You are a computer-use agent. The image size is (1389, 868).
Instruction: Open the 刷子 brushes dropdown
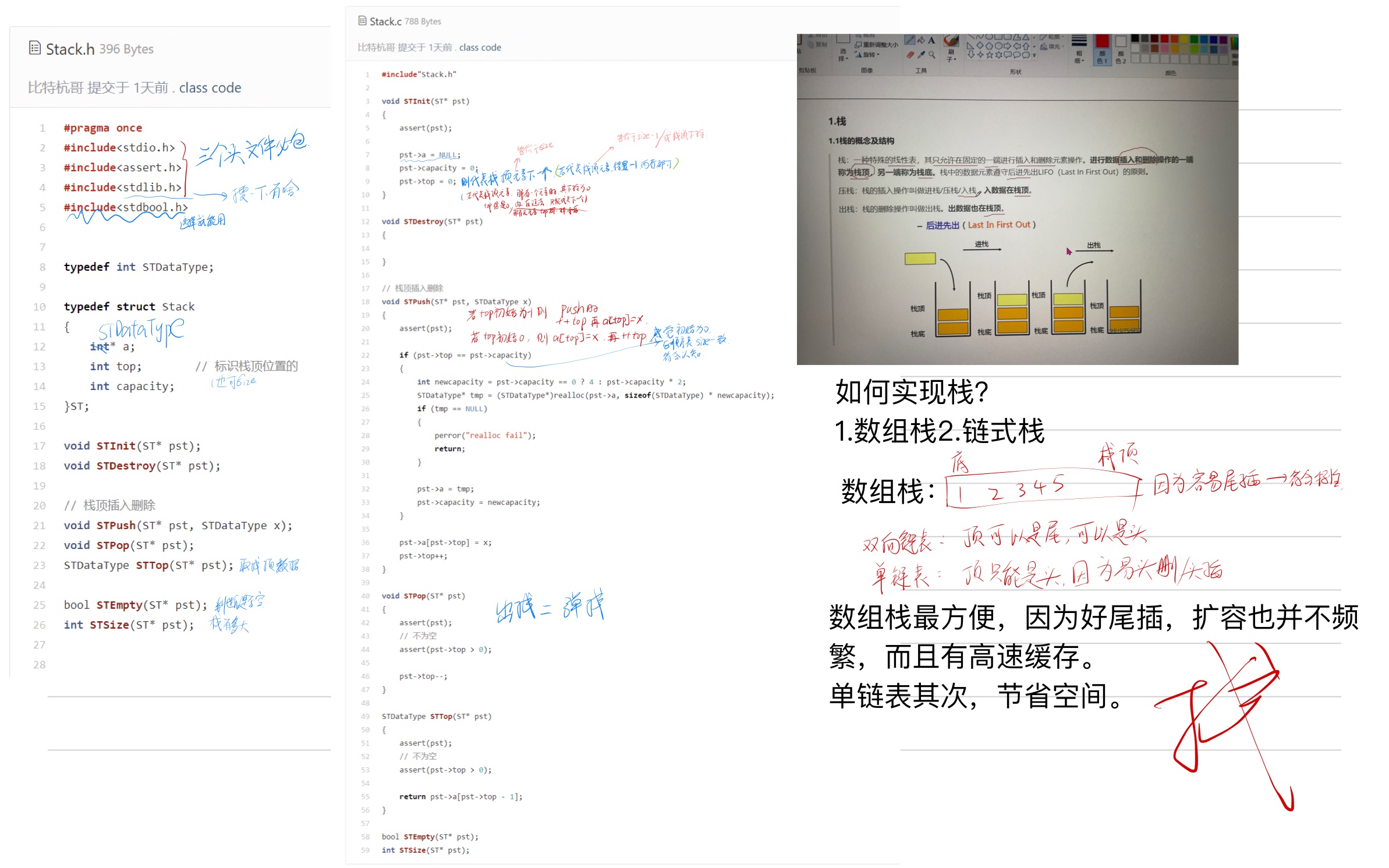click(951, 57)
